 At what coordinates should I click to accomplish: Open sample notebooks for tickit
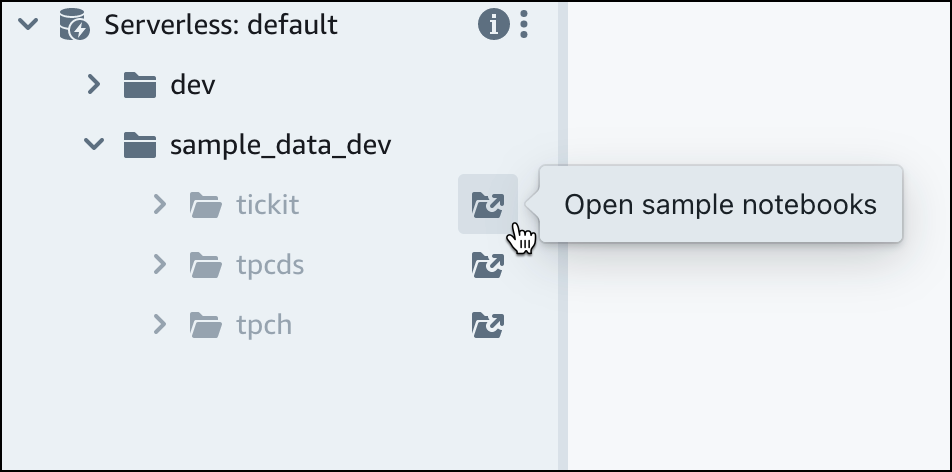pos(487,205)
